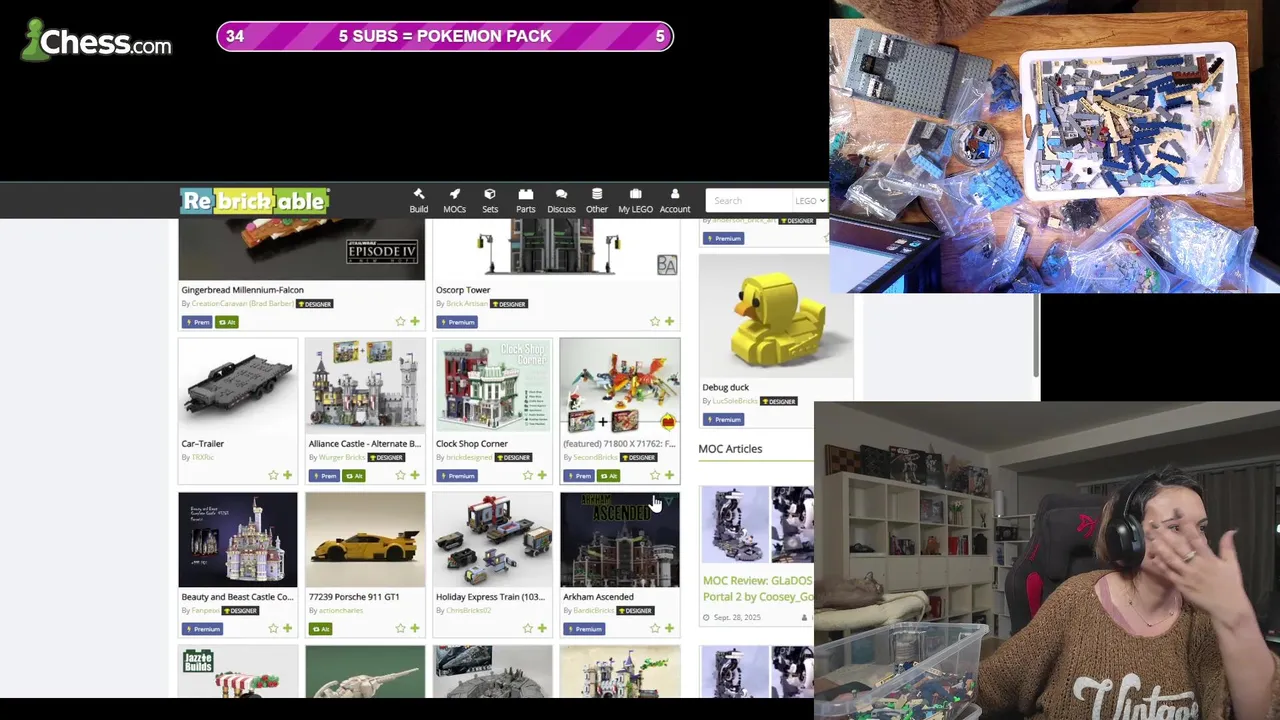Toggle the star on Oscorp Tower
This screenshot has height=720, width=1280.
coord(655,322)
